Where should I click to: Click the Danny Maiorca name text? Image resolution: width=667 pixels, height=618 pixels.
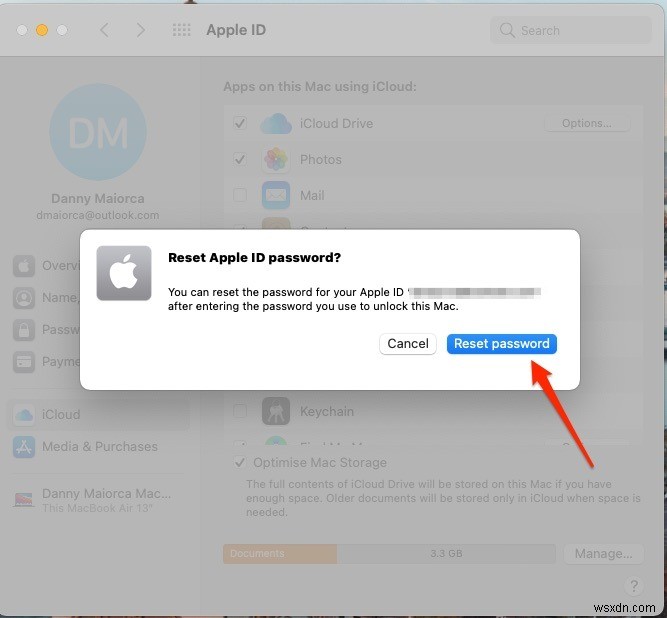98,199
